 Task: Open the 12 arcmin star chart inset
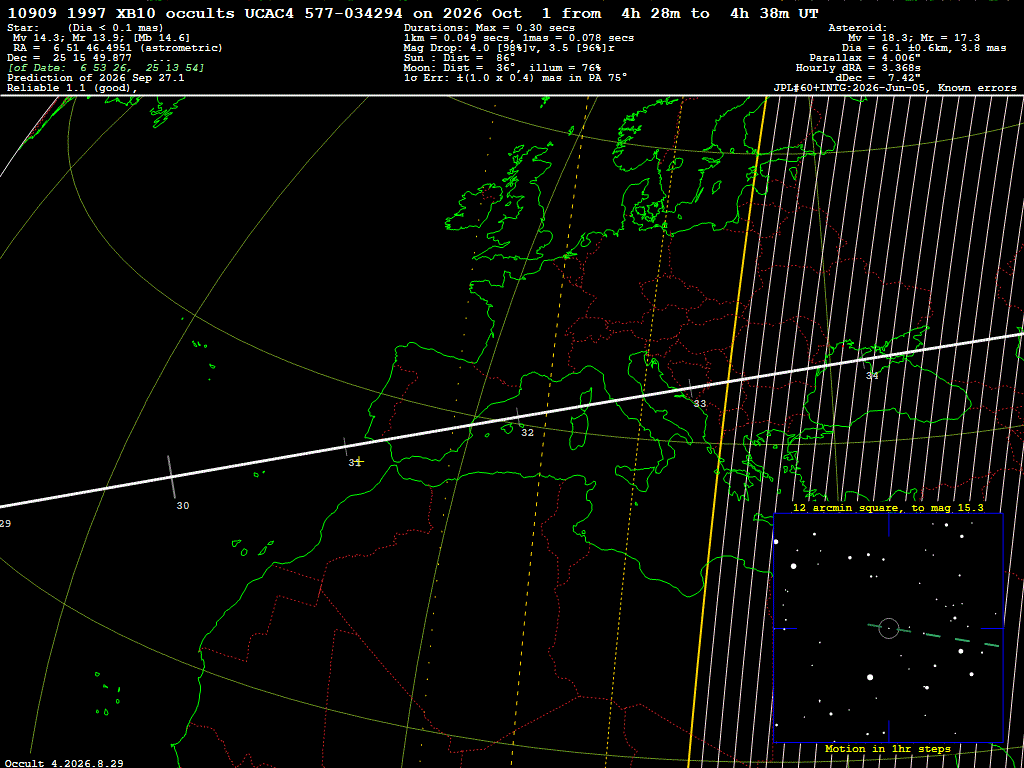pyautogui.click(x=888, y=628)
